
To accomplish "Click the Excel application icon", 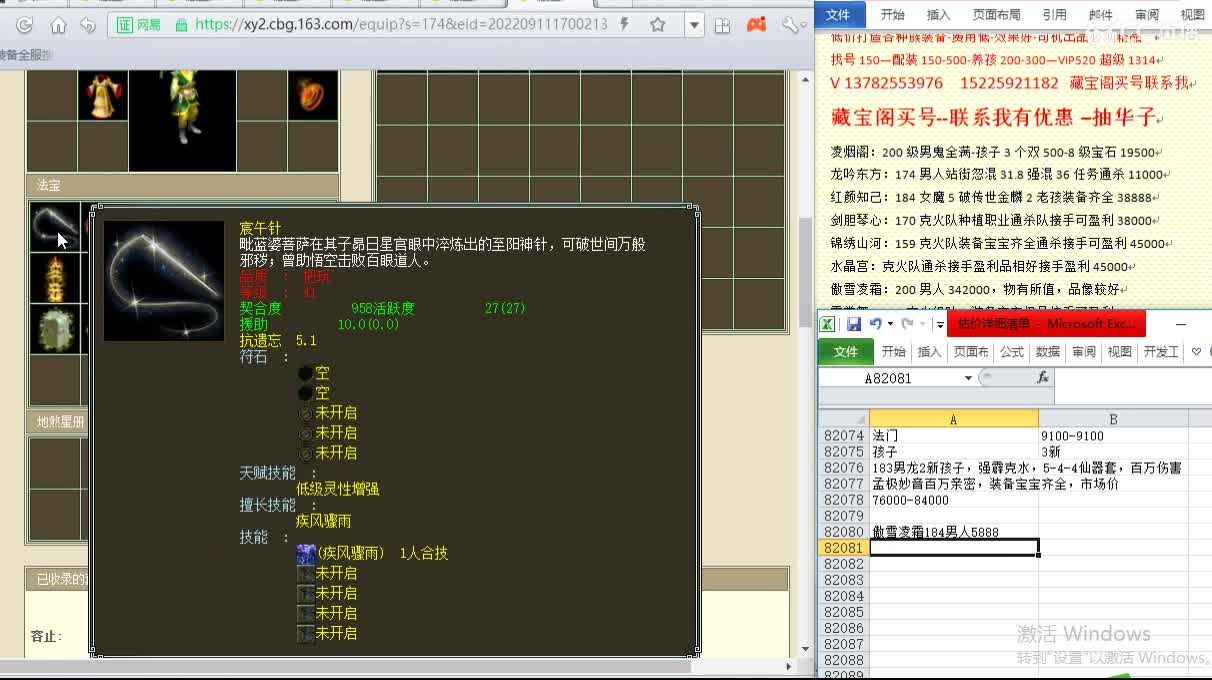I will 827,324.
